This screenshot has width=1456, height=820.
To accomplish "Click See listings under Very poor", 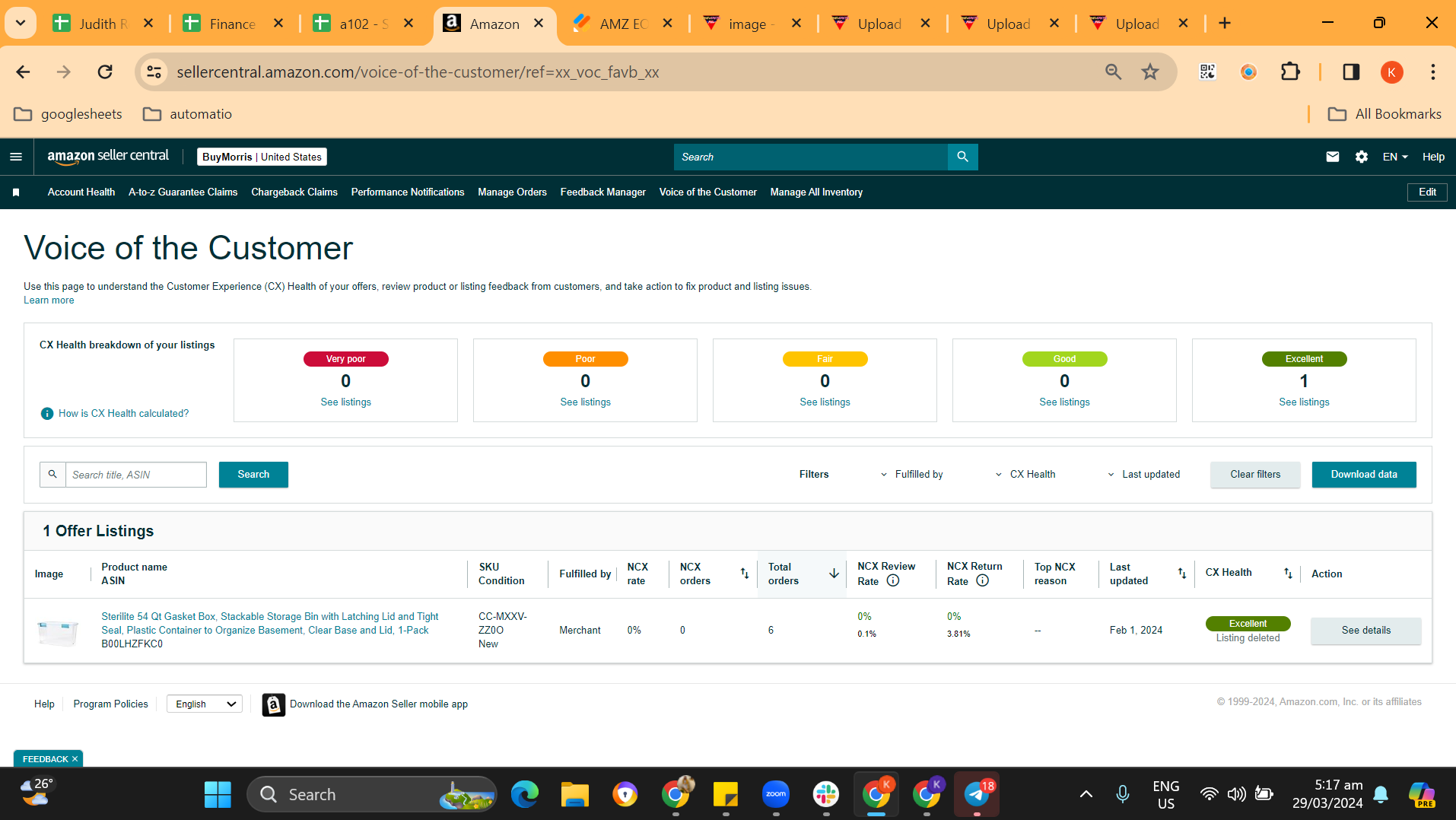I will coord(346,402).
